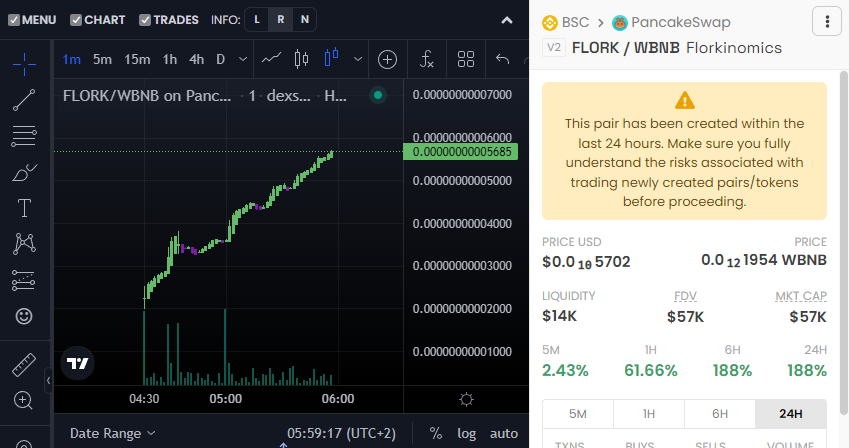
Task: Click the PancakeSwap logo icon
Action: [x=619, y=23]
